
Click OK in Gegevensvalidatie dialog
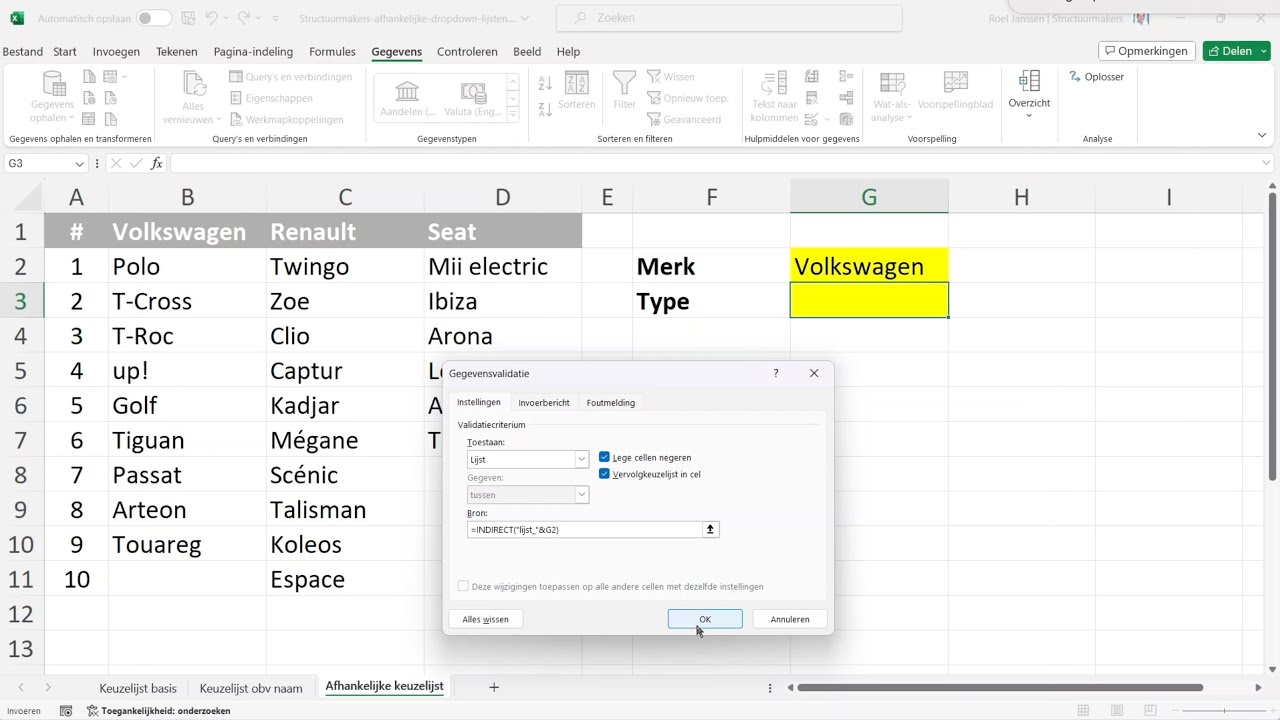point(705,619)
